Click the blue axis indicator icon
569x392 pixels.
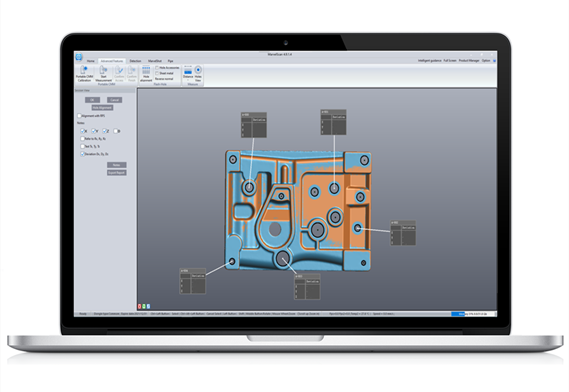(x=148, y=306)
